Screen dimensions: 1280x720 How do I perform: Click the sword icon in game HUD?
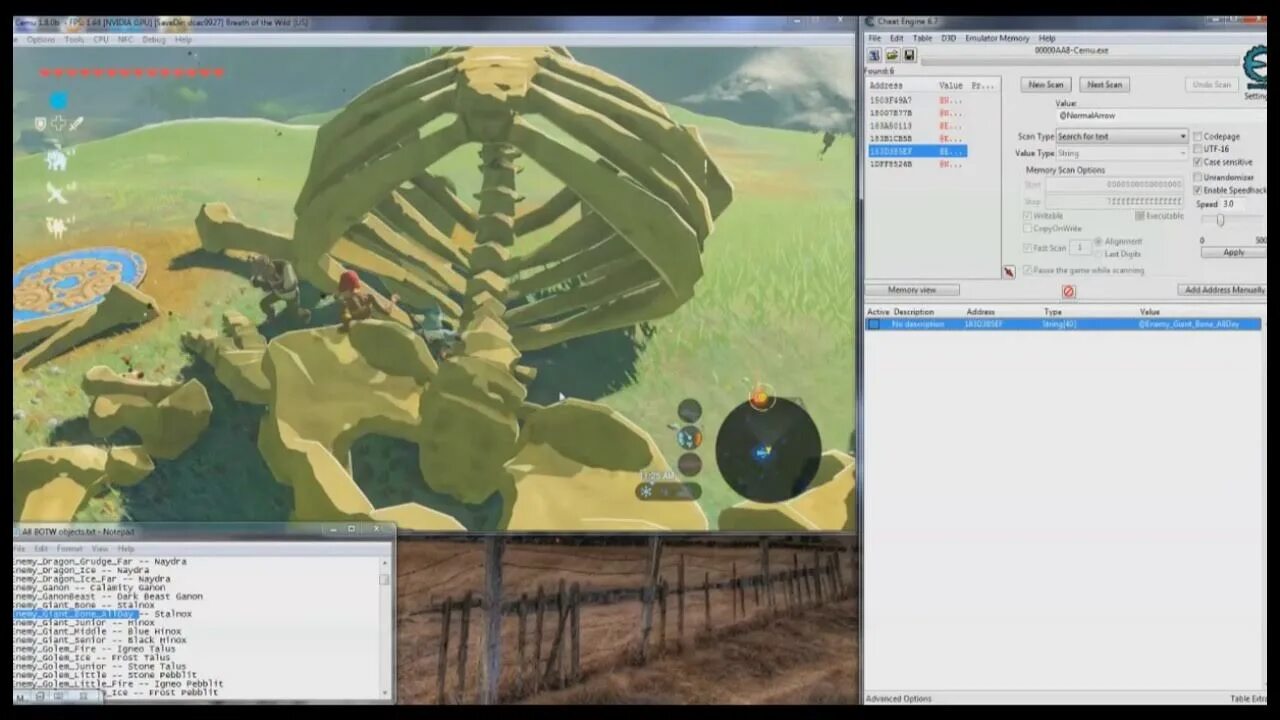(76, 124)
